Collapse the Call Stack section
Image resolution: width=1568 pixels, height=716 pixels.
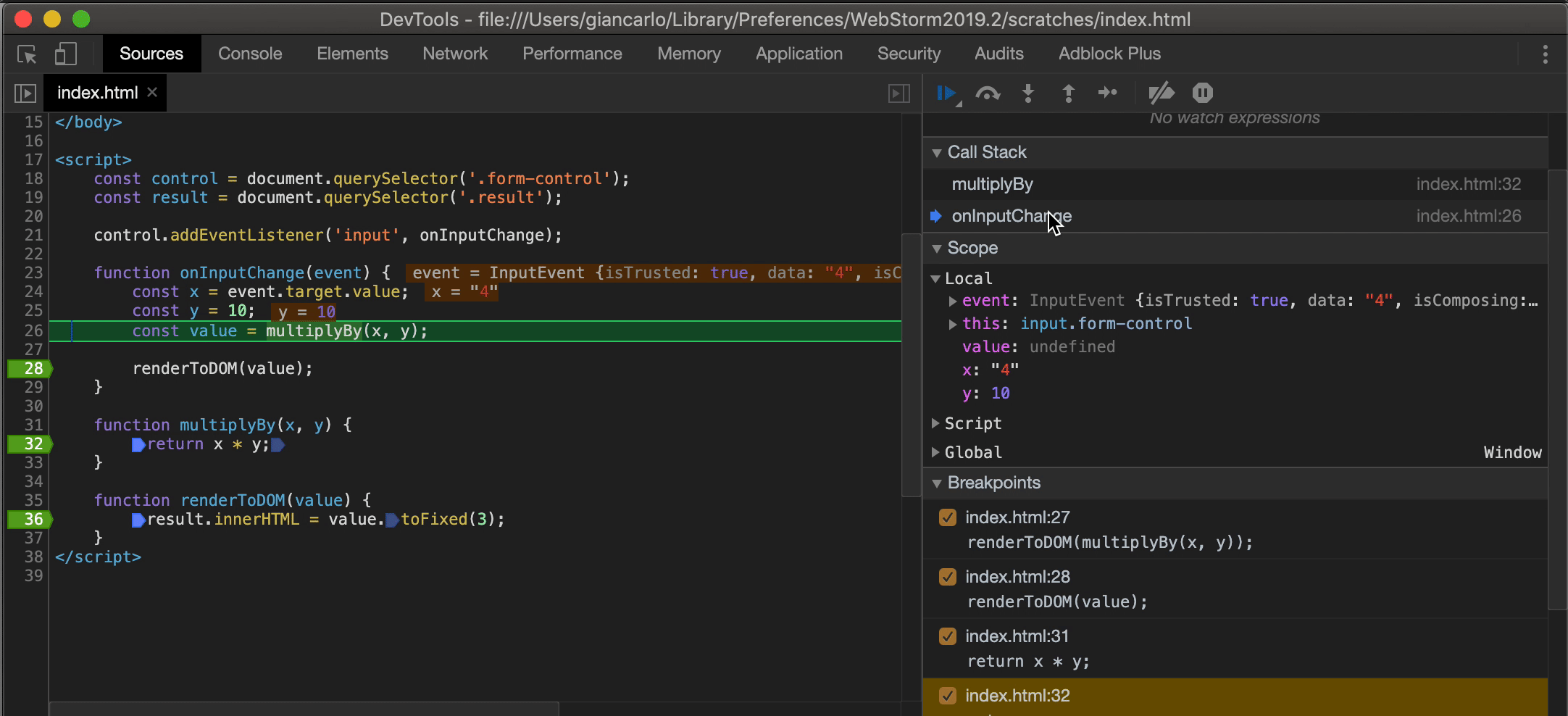[x=937, y=153]
